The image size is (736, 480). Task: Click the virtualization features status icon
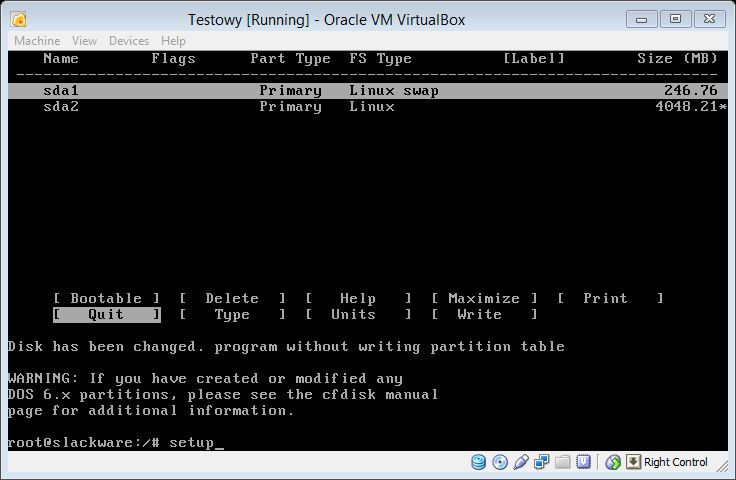pos(583,462)
